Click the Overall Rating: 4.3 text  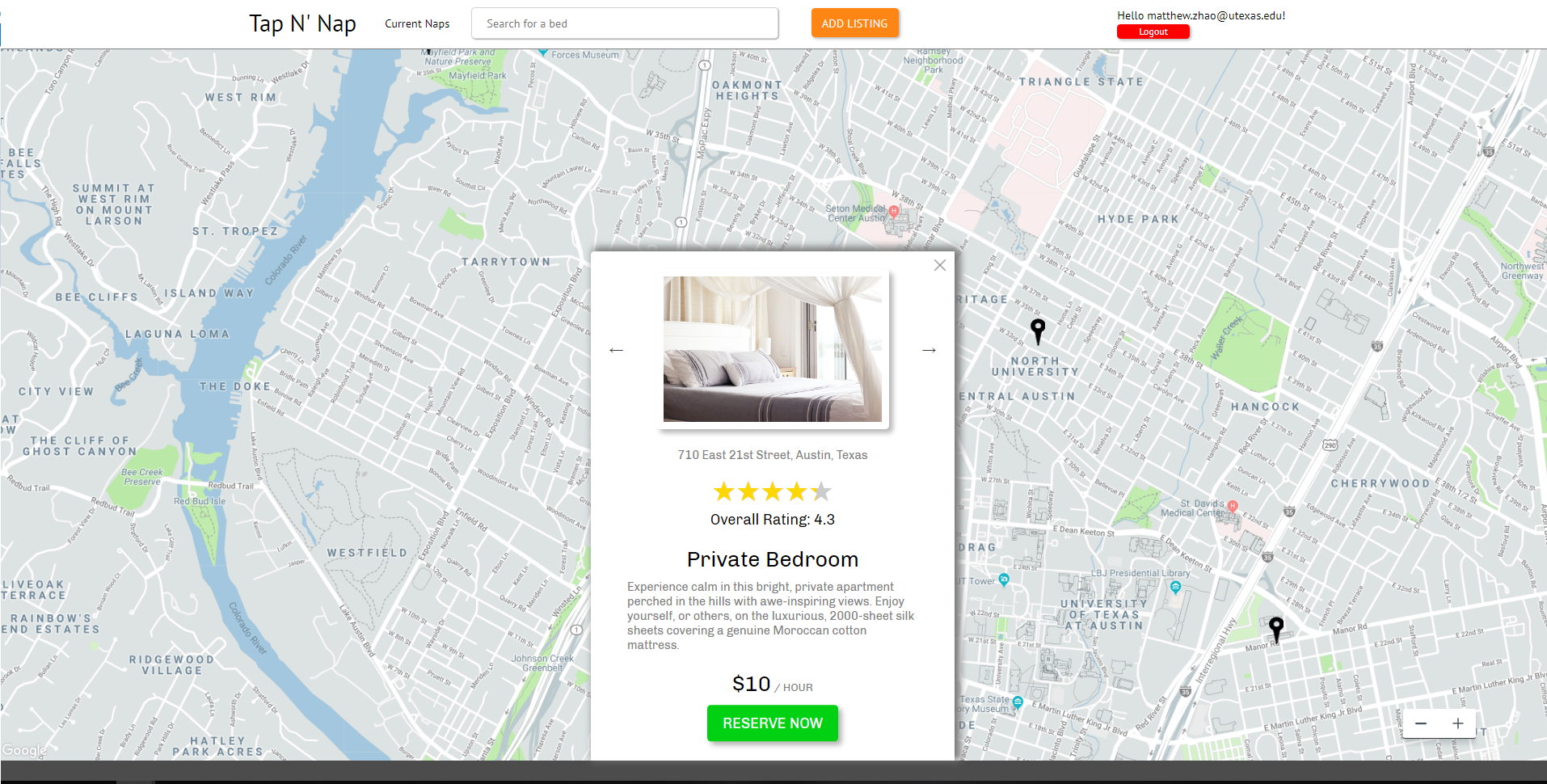pos(773,520)
